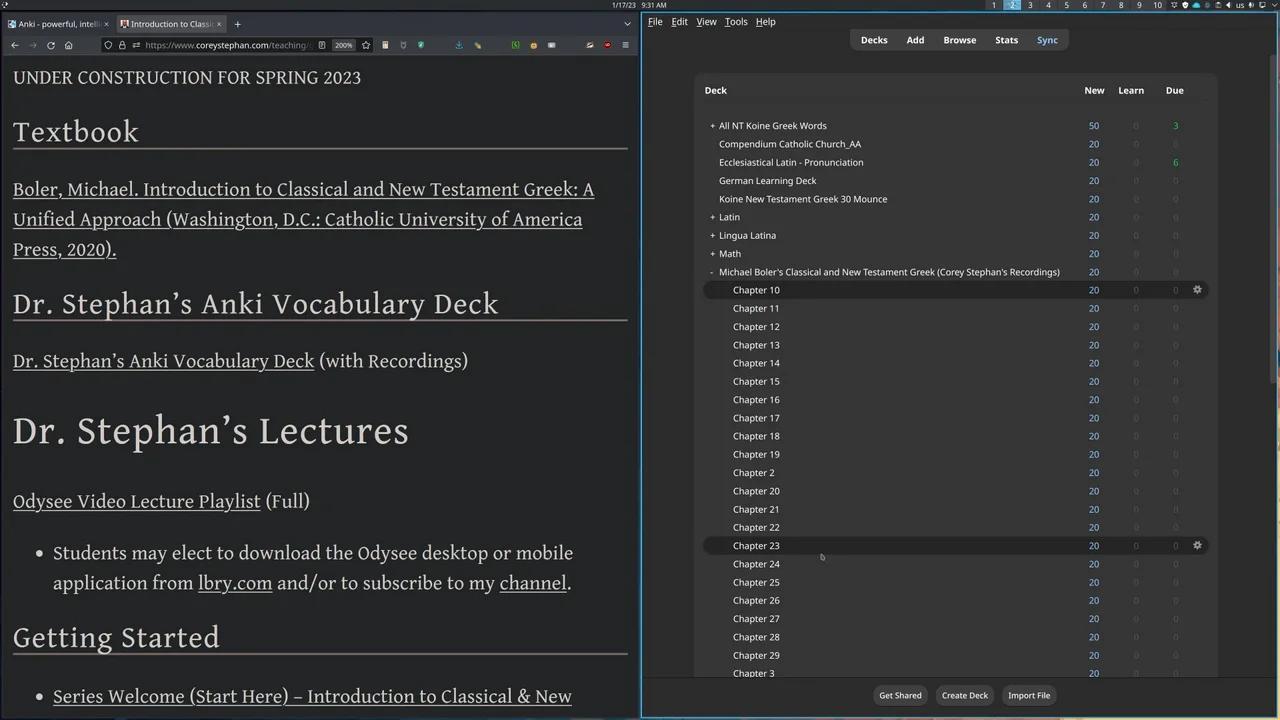Click the Create Deck button
Image resolution: width=1280 pixels, height=720 pixels.
coord(964,695)
